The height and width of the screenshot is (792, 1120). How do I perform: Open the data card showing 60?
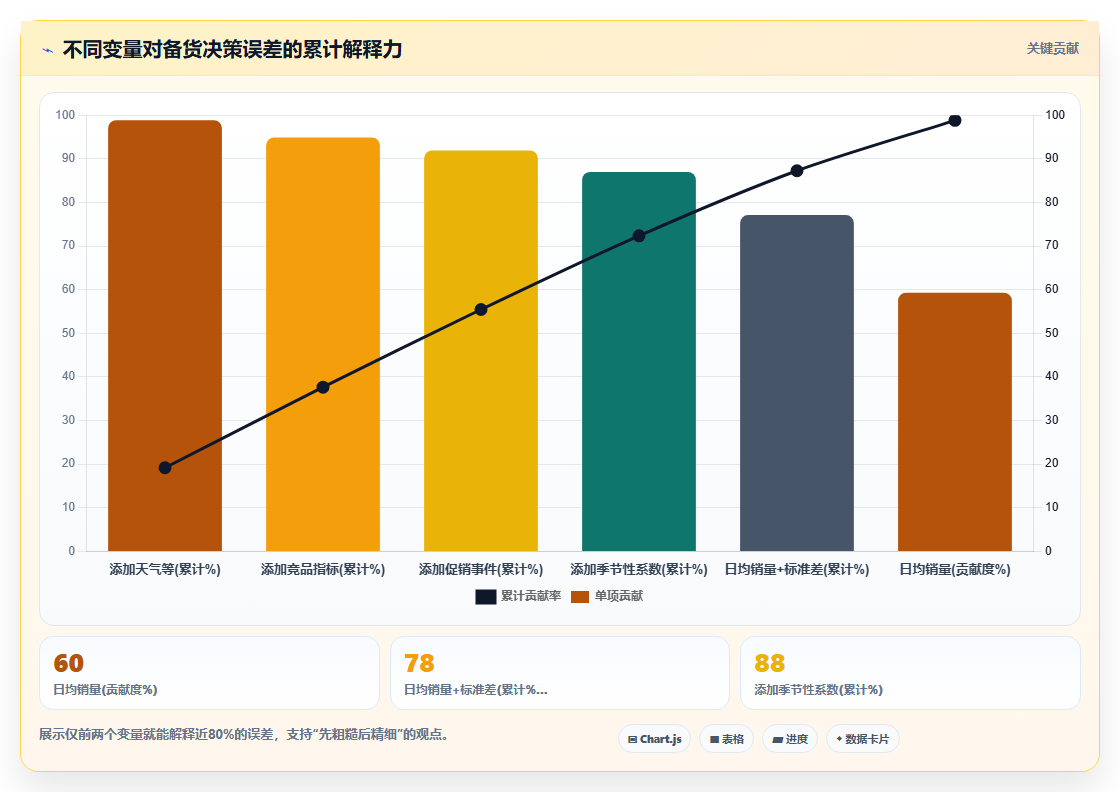[209, 673]
